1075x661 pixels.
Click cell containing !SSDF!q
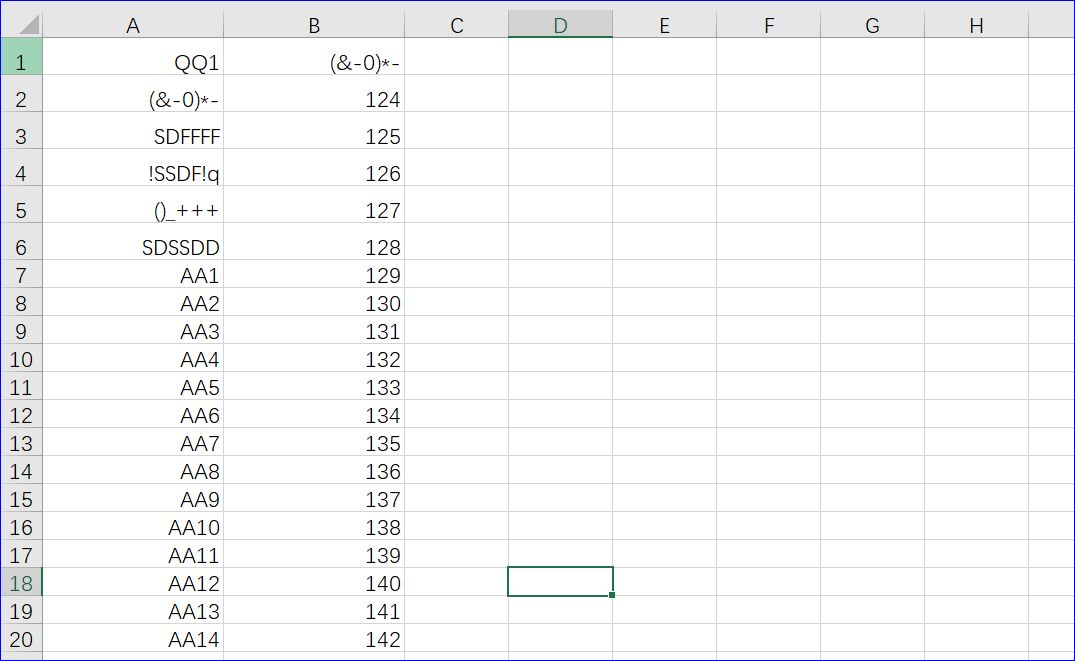click(133, 167)
